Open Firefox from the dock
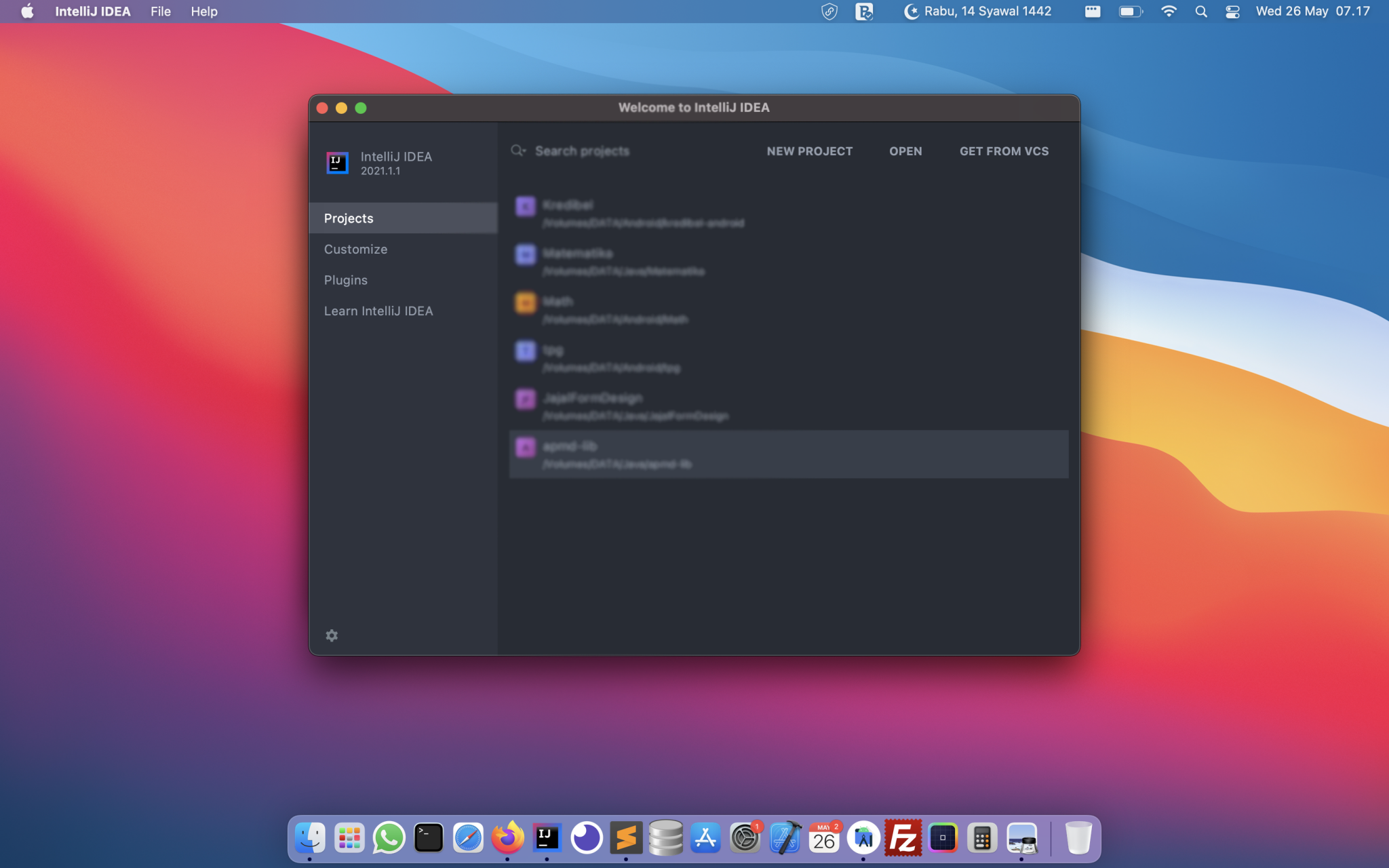 [x=507, y=838]
